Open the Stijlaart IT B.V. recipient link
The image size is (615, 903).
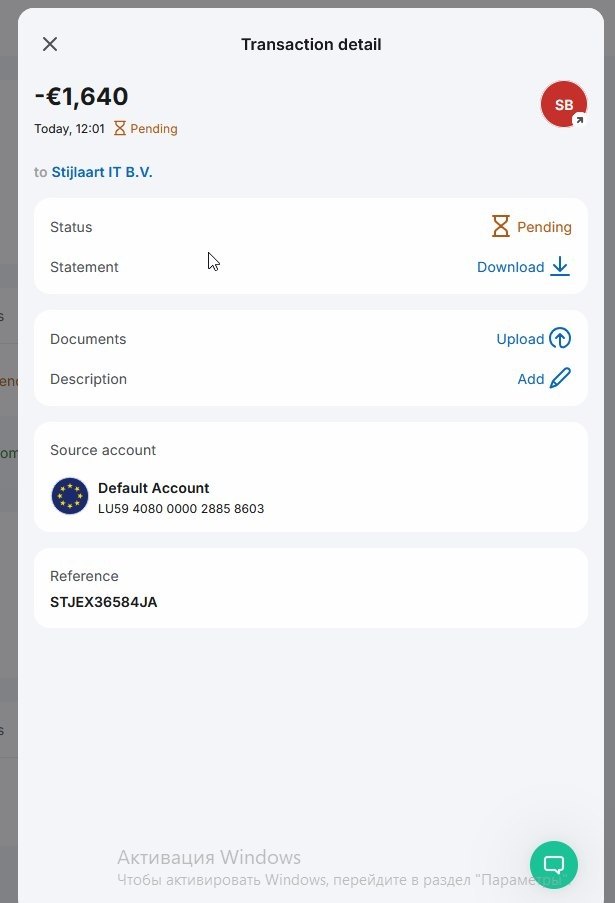click(x=102, y=172)
